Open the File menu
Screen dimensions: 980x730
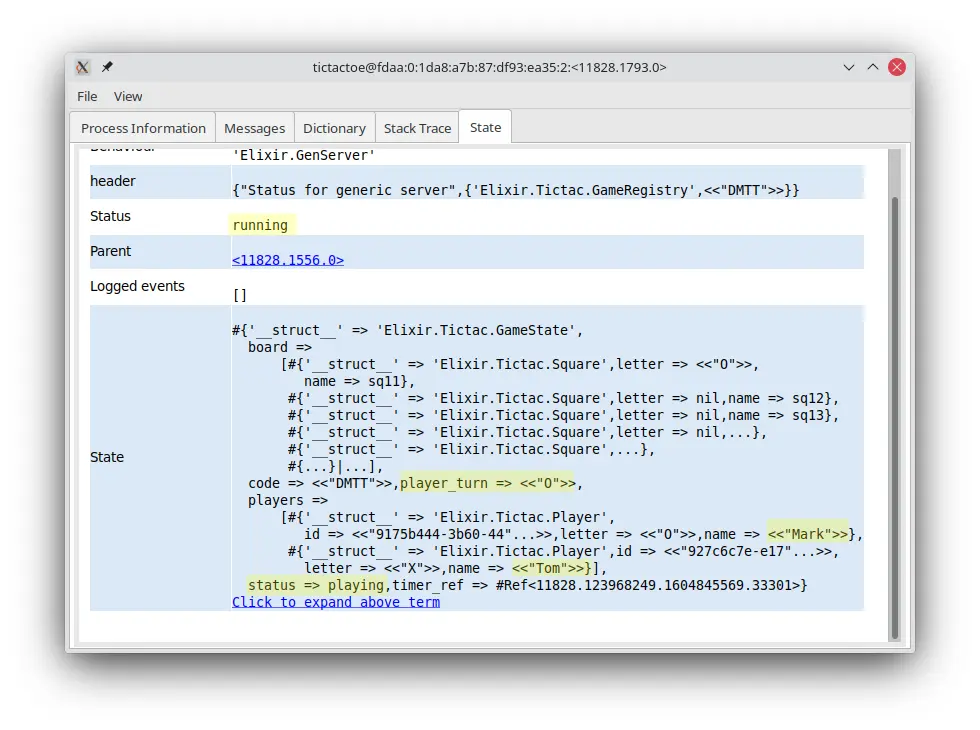(x=87, y=96)
